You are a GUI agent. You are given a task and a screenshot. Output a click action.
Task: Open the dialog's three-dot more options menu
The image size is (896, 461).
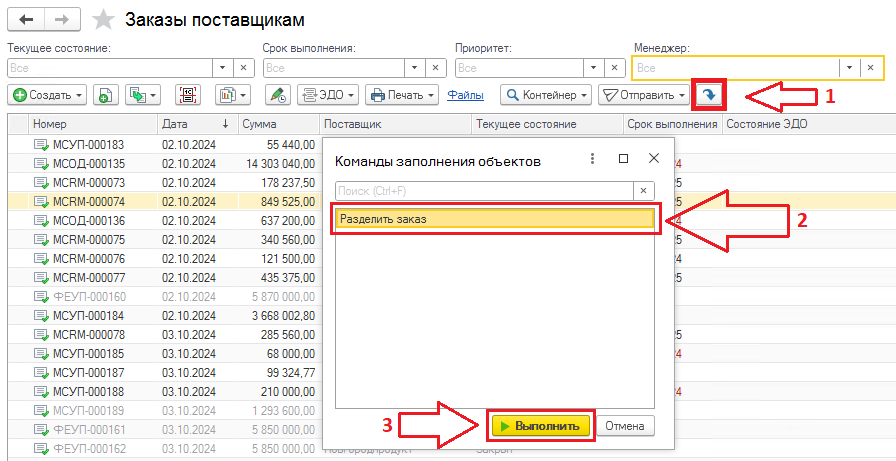[592, 159]
